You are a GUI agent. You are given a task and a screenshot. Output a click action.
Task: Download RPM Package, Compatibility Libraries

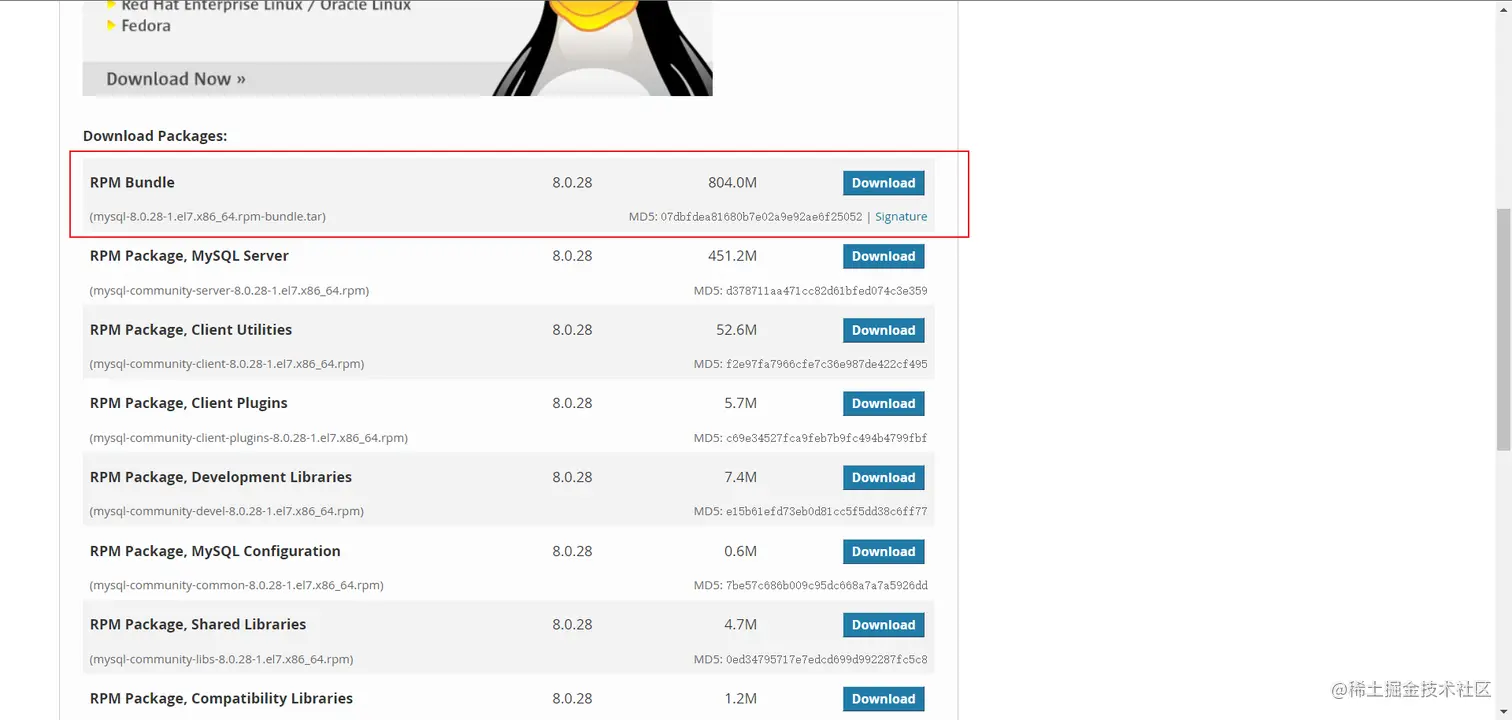pyautogui.click(x=883, y=698)
